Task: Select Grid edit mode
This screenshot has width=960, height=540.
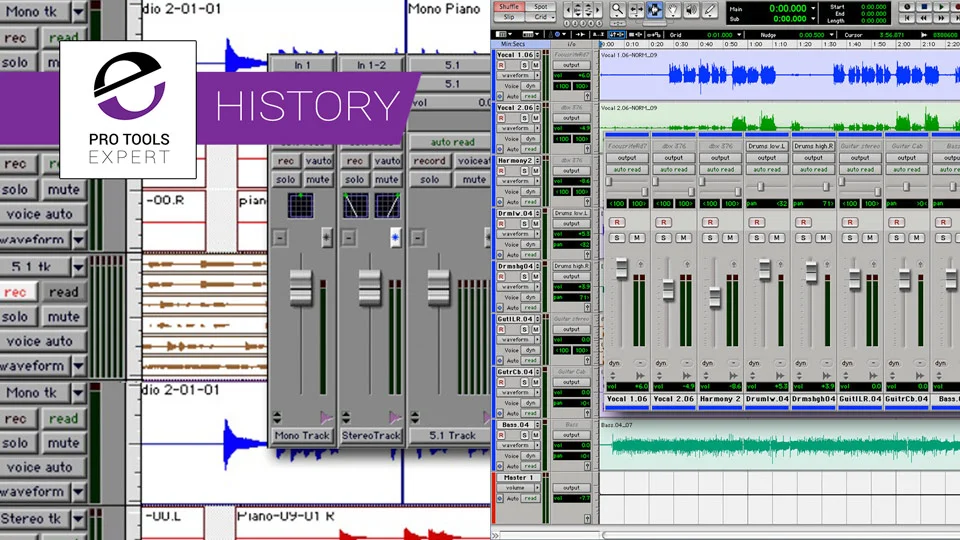Action: 540,17
